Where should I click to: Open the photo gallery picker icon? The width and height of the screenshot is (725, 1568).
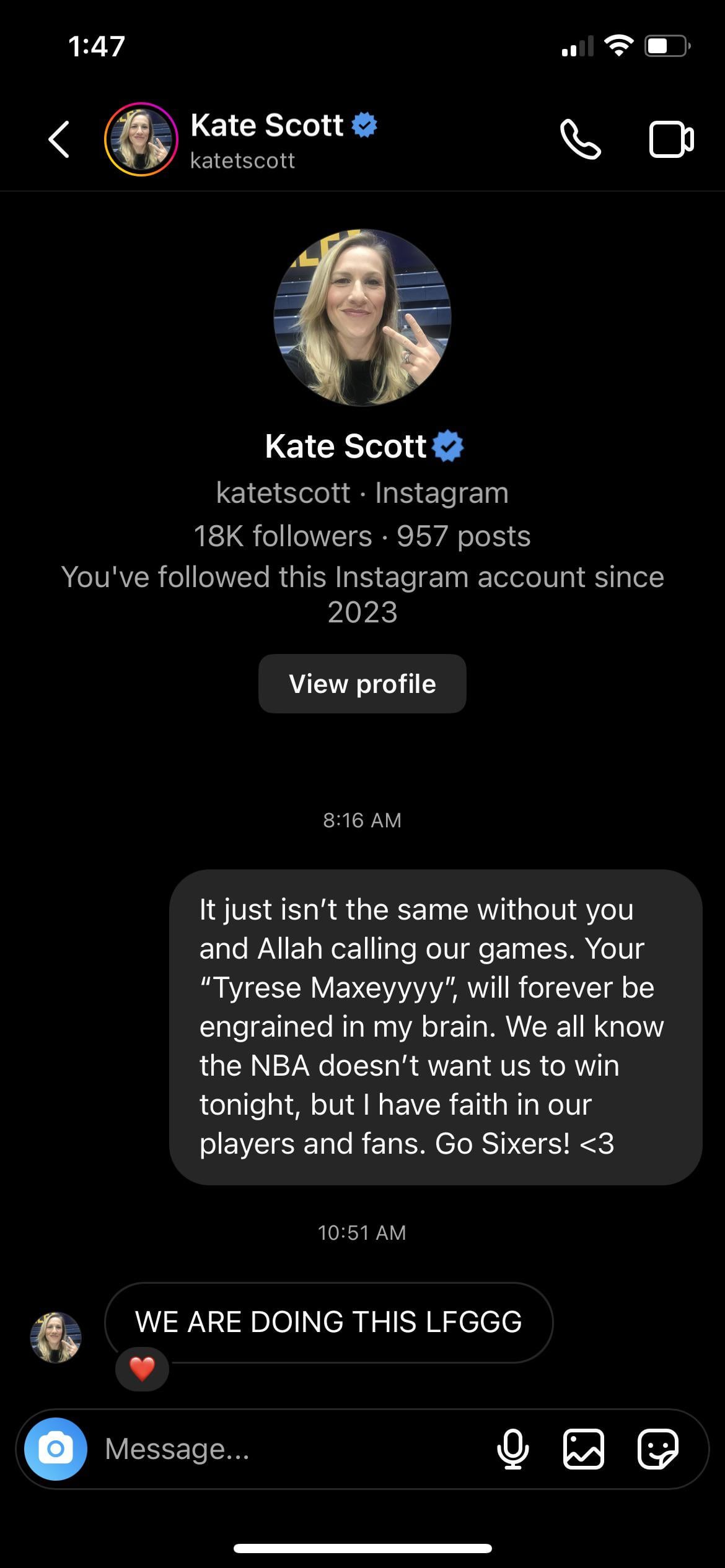pyautogui.click(x=583, y=1449)
